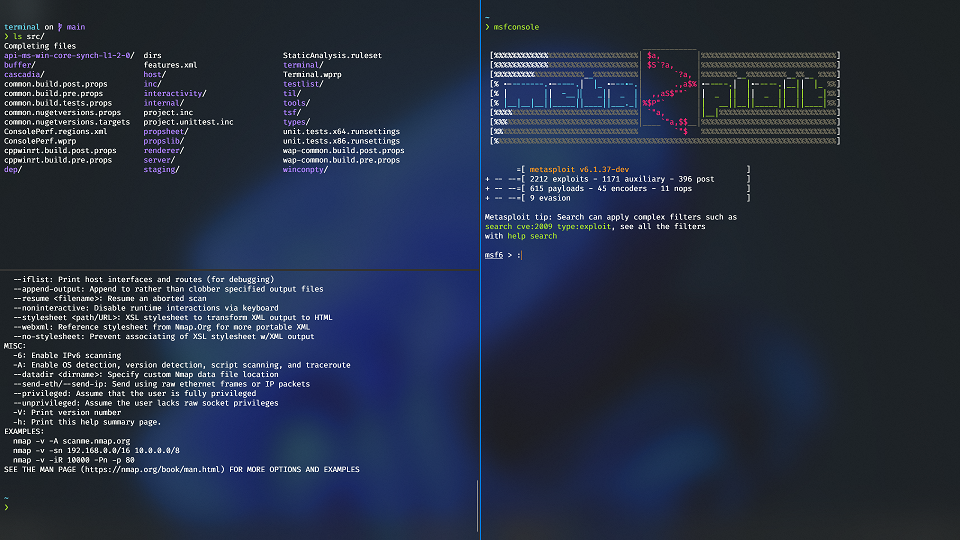
Task: Click unit.tests.x64.runsettings file name
Action: point(341,132)
